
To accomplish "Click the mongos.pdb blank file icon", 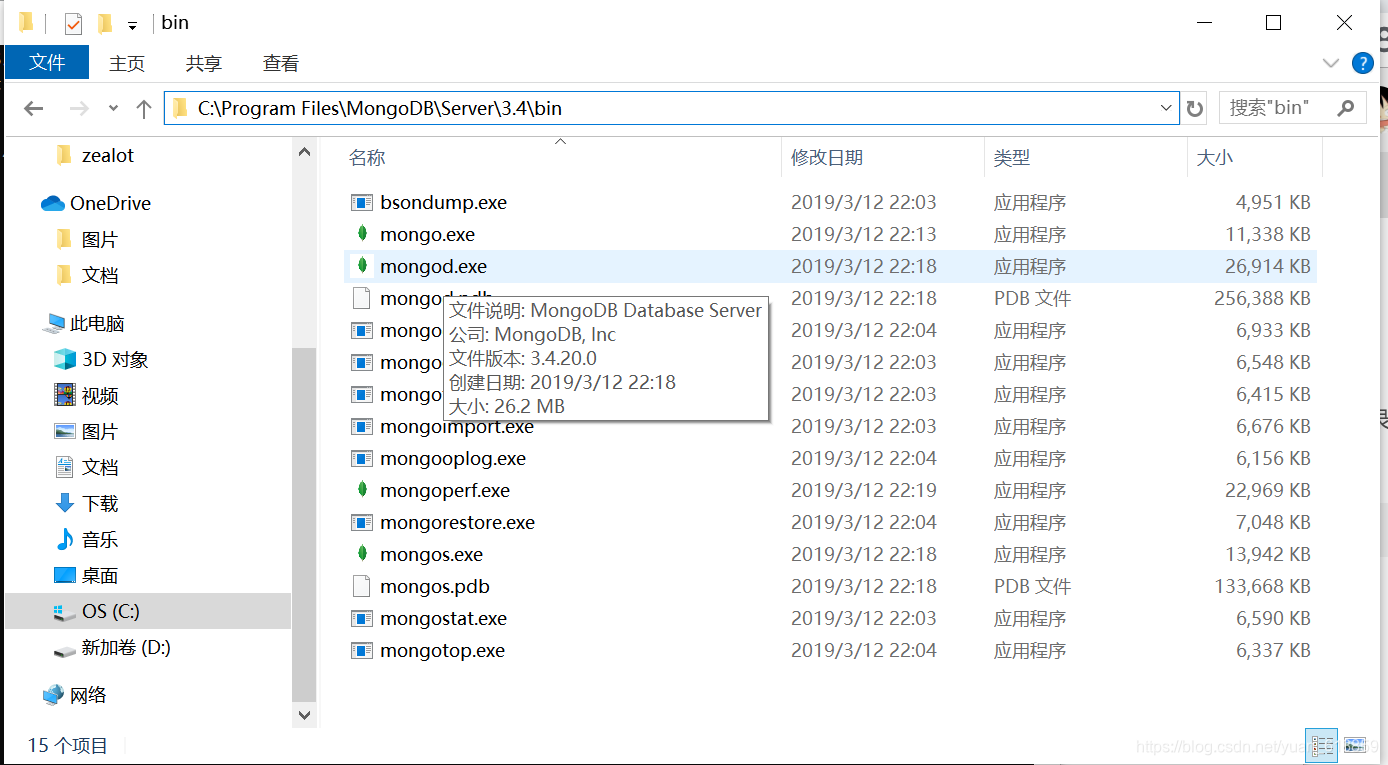I will click(362, 586).
